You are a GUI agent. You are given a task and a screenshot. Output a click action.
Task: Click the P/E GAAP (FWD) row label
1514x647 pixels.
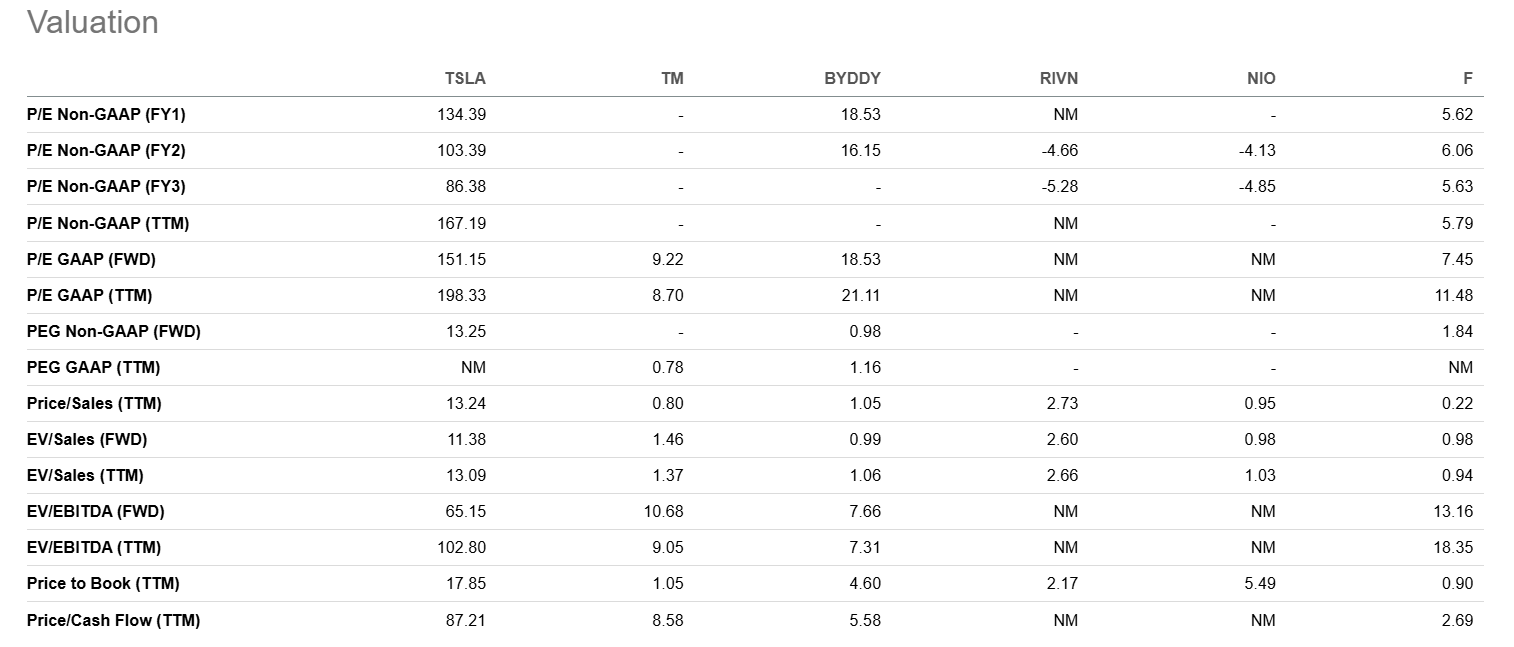tap(91, 259)
